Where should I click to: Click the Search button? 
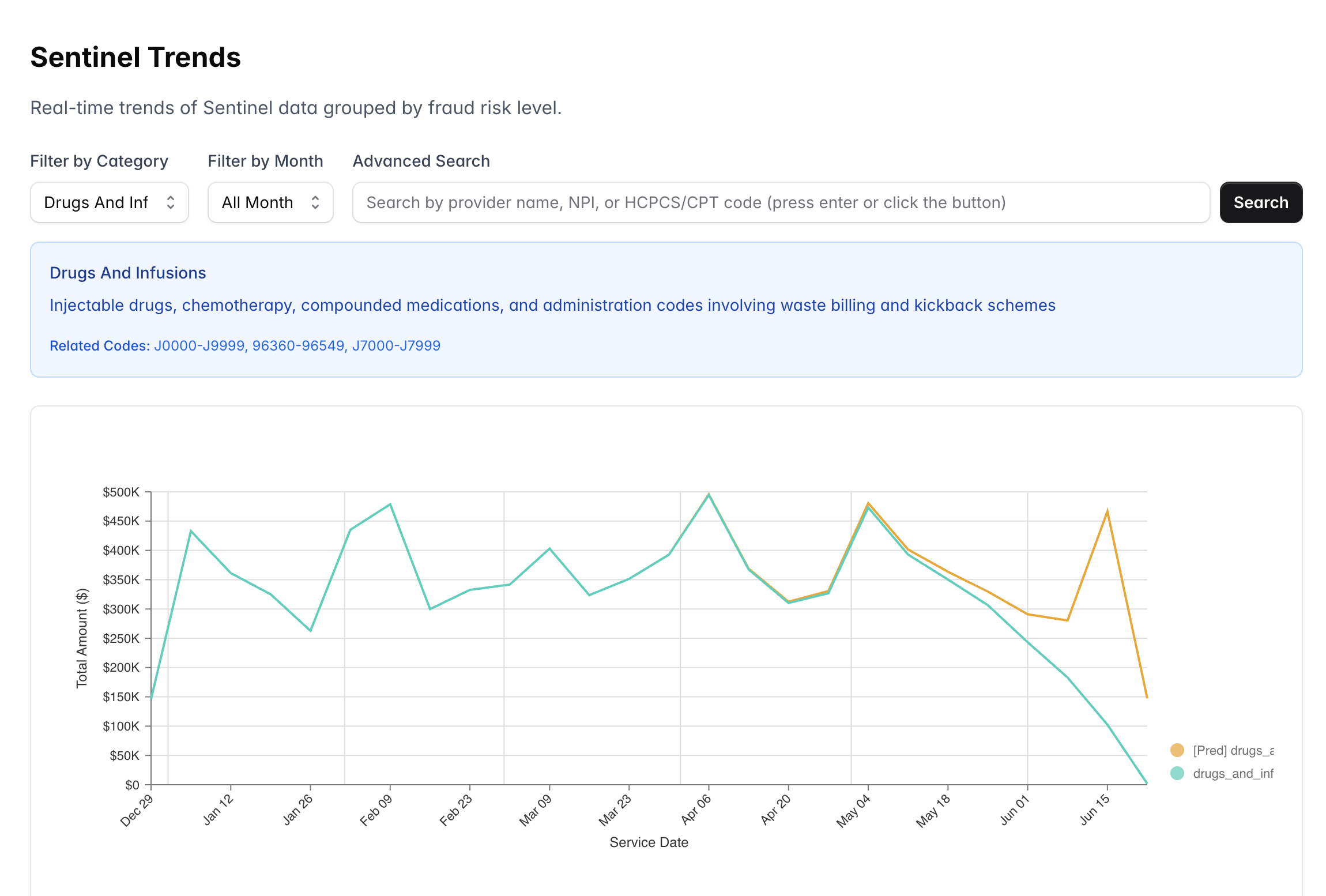coord(1260,202)
